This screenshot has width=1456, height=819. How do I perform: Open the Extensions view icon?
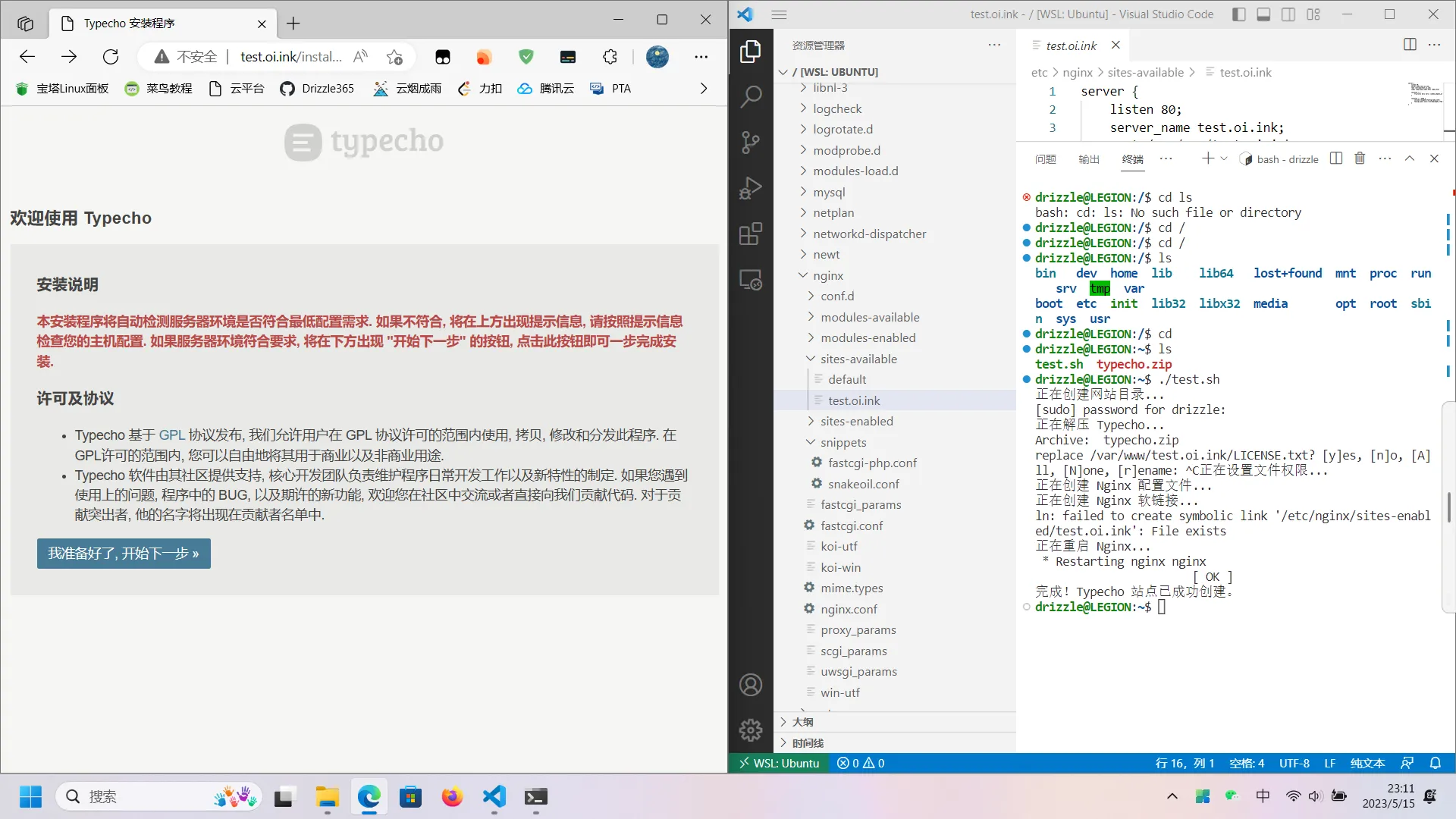[751, 234]
